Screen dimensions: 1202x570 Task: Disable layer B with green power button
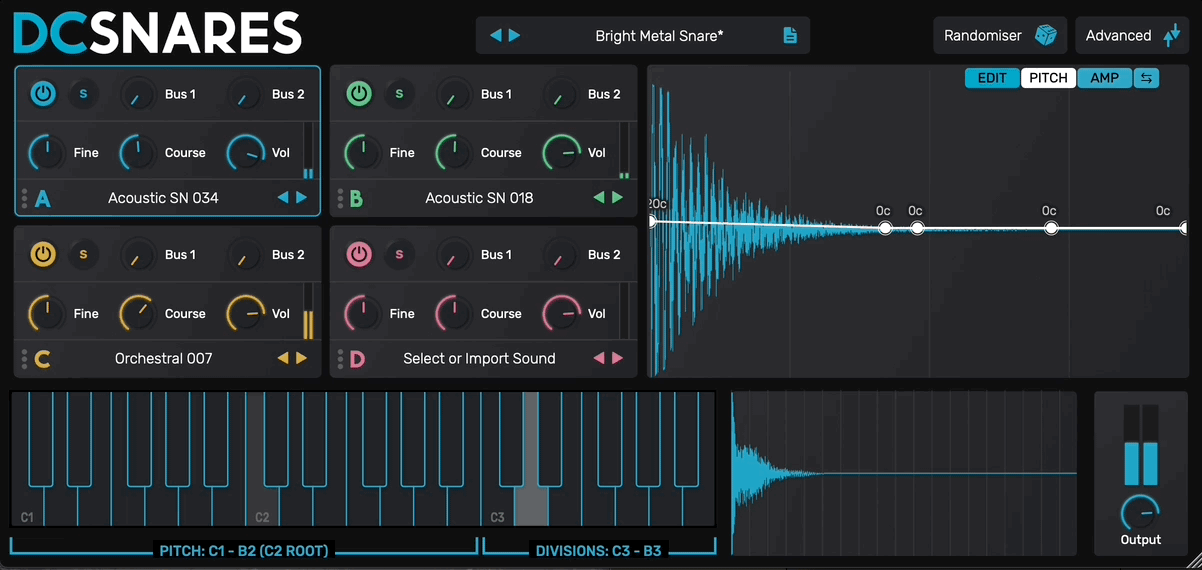[x=359, y=94]
